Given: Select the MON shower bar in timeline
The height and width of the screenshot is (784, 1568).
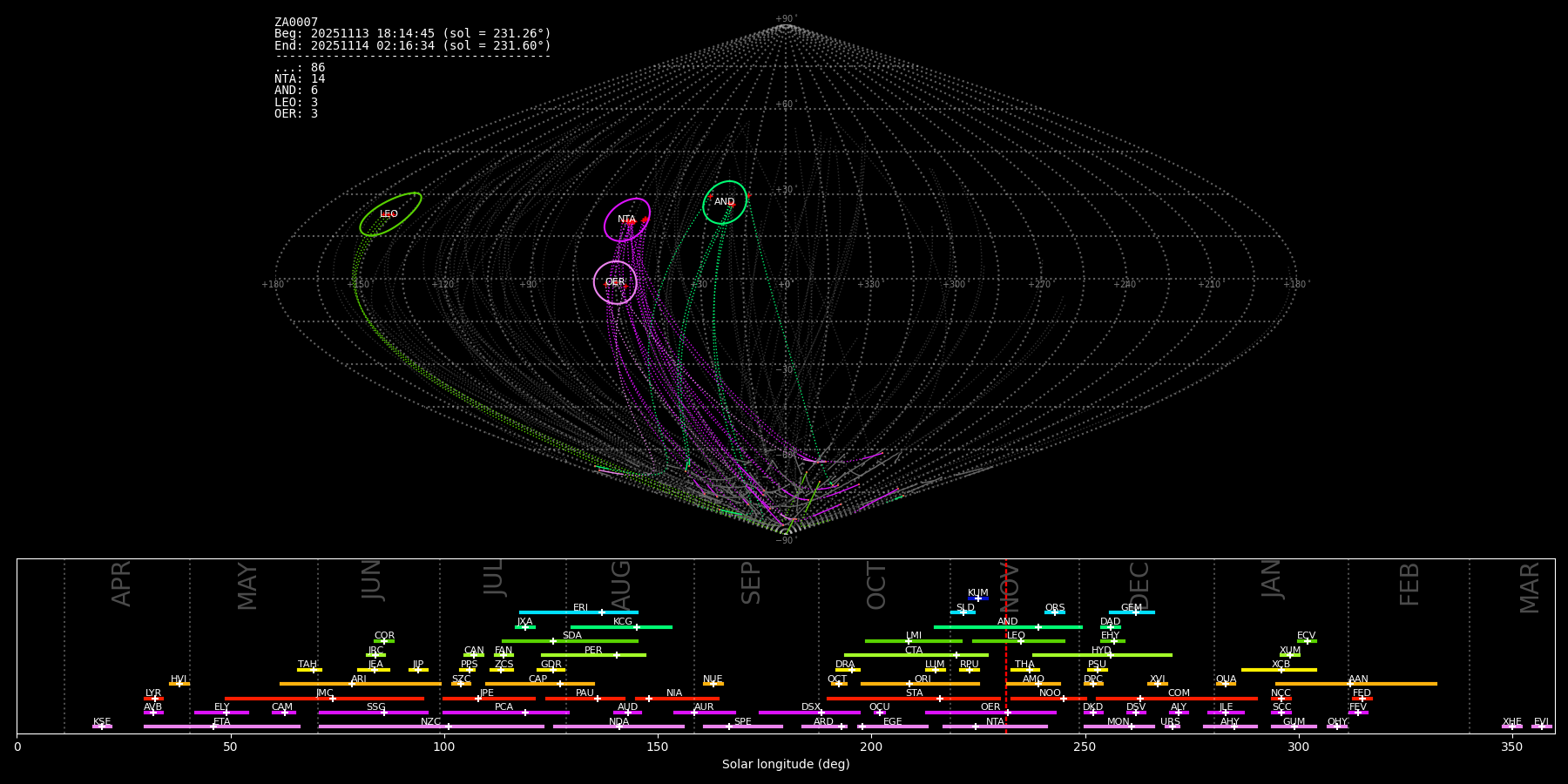Looking at the screenshot, I should pyautogui.click(x=1119, y=727).
